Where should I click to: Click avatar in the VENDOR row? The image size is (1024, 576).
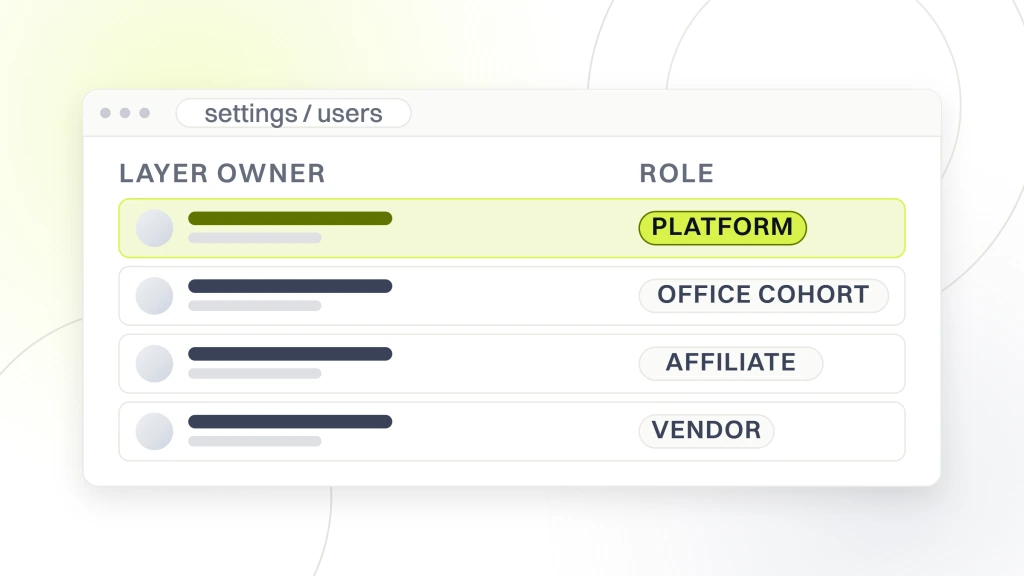coord(154,432)
